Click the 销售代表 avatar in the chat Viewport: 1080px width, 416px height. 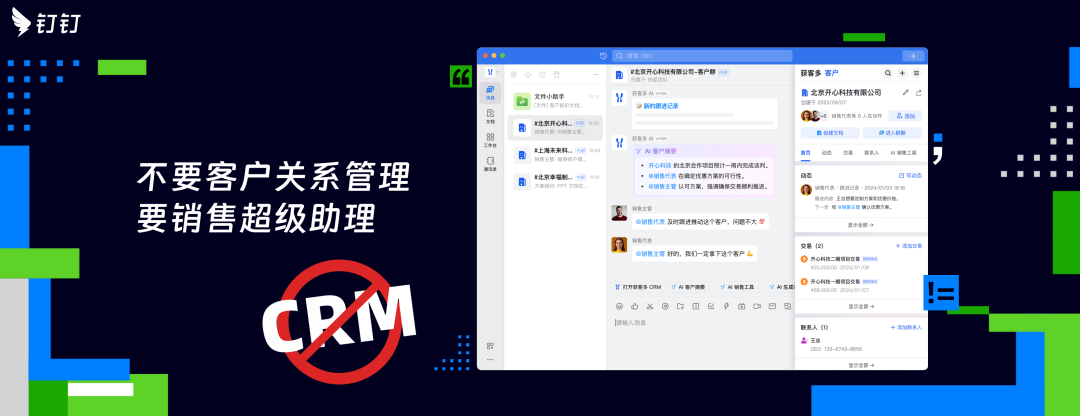pos(619,245)
